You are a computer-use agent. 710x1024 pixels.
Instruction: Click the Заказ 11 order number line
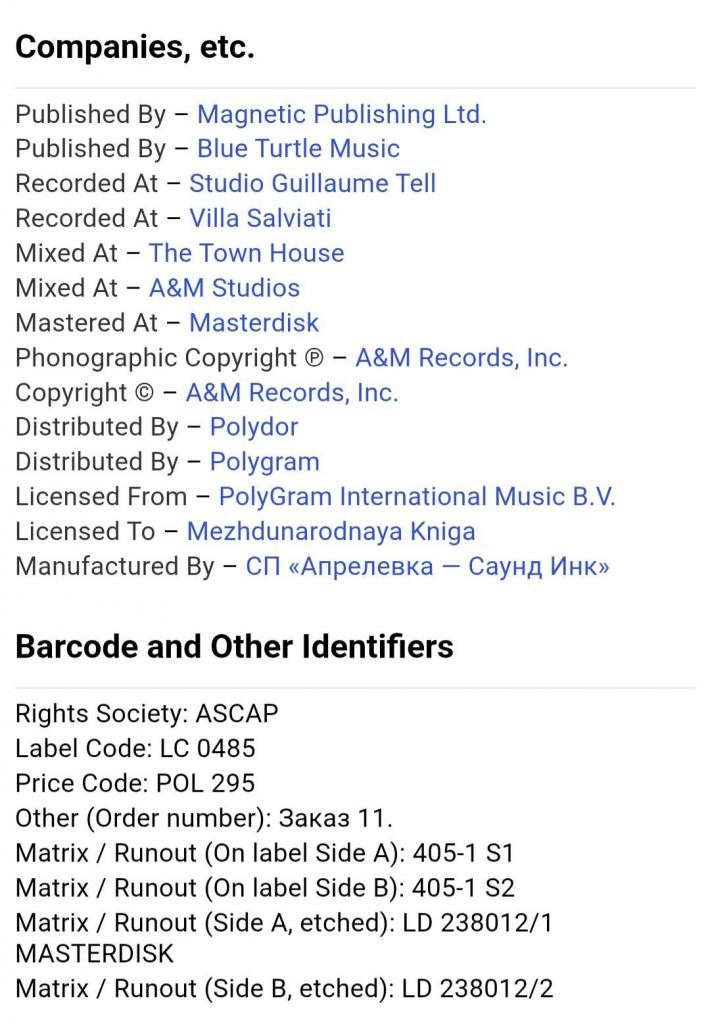[x=204, y=818]
